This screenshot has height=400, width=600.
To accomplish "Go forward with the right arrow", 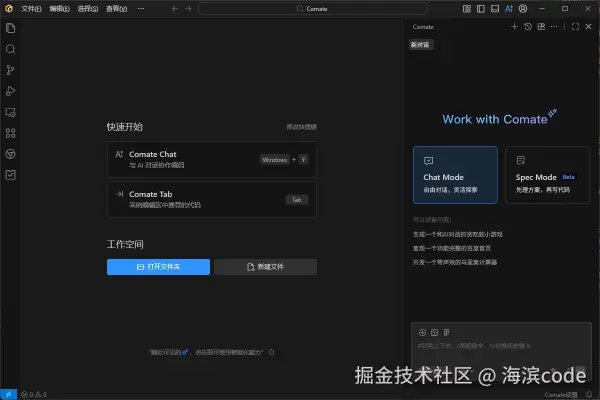I will (x=188, y=8).
